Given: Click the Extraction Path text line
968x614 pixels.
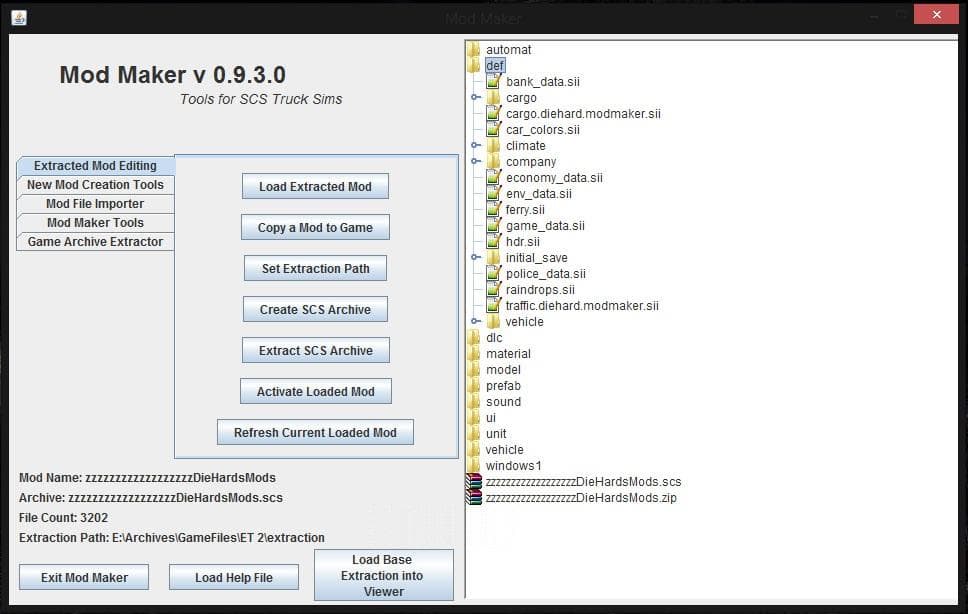Looking at the screenshot, I should point(172,537).
